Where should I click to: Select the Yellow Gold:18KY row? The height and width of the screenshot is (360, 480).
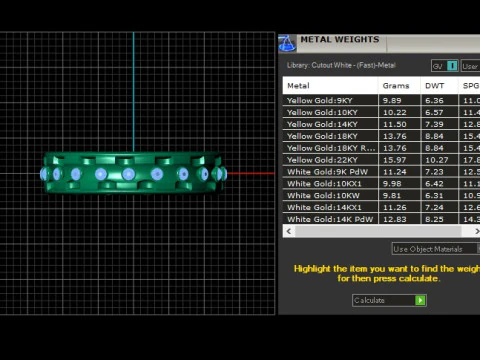(381, 136)
